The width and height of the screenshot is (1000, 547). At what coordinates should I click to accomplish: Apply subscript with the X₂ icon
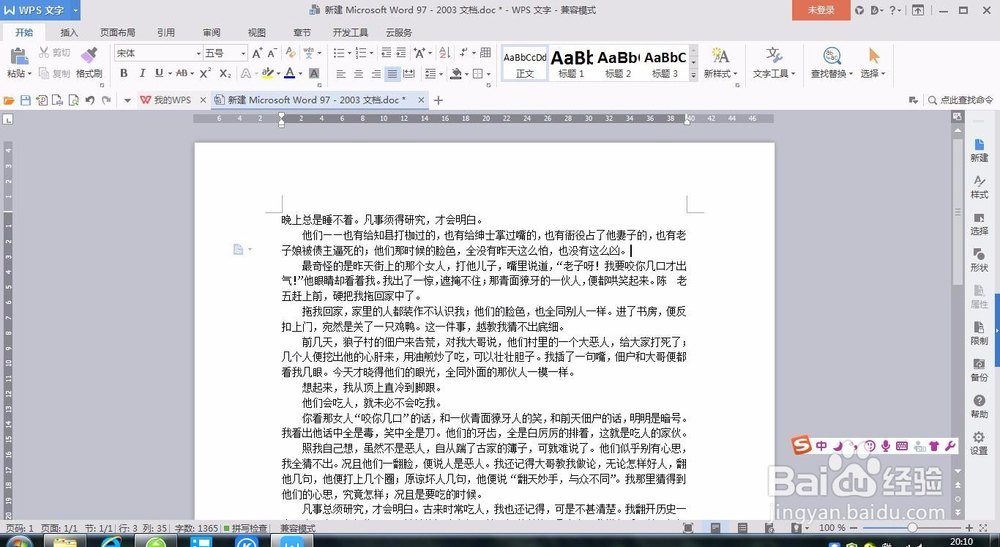point(224,73)
